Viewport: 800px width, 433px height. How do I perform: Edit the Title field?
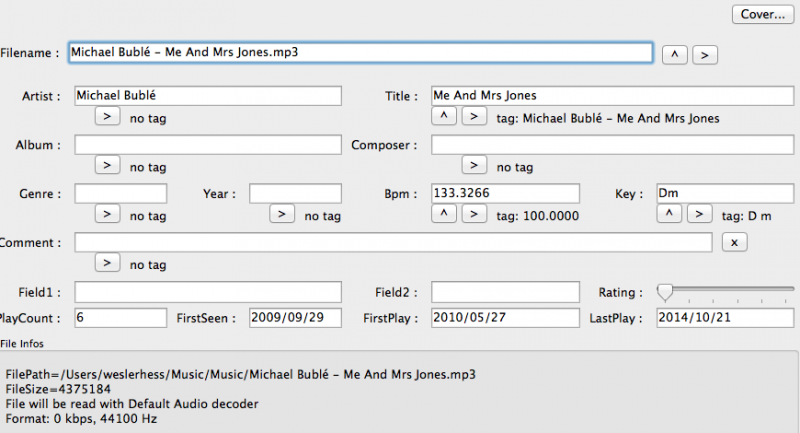coord(612,96)
